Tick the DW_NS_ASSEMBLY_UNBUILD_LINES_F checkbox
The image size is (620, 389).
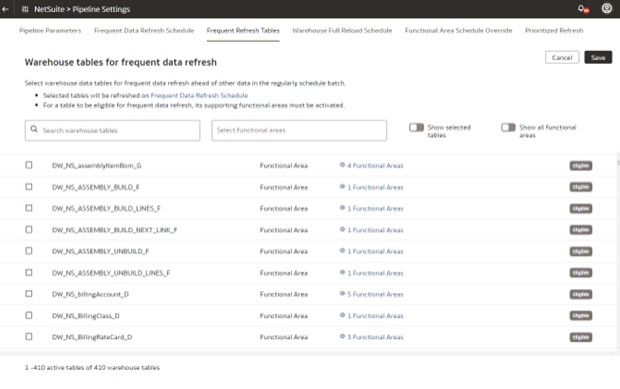(x=29, y=272)
